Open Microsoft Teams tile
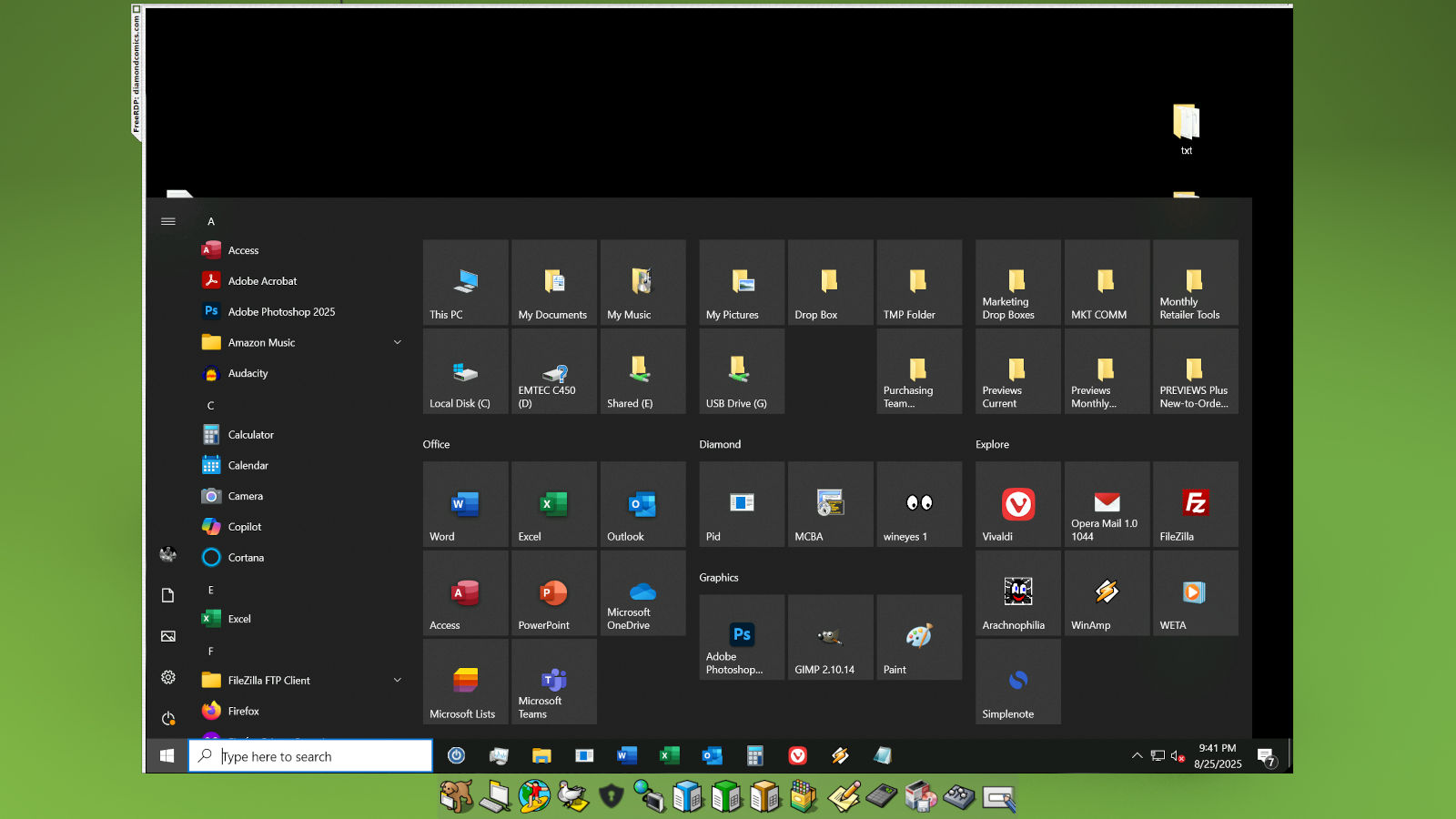Screen dimensions: 1456x819 pyautogui.click(x=553, y=682)
